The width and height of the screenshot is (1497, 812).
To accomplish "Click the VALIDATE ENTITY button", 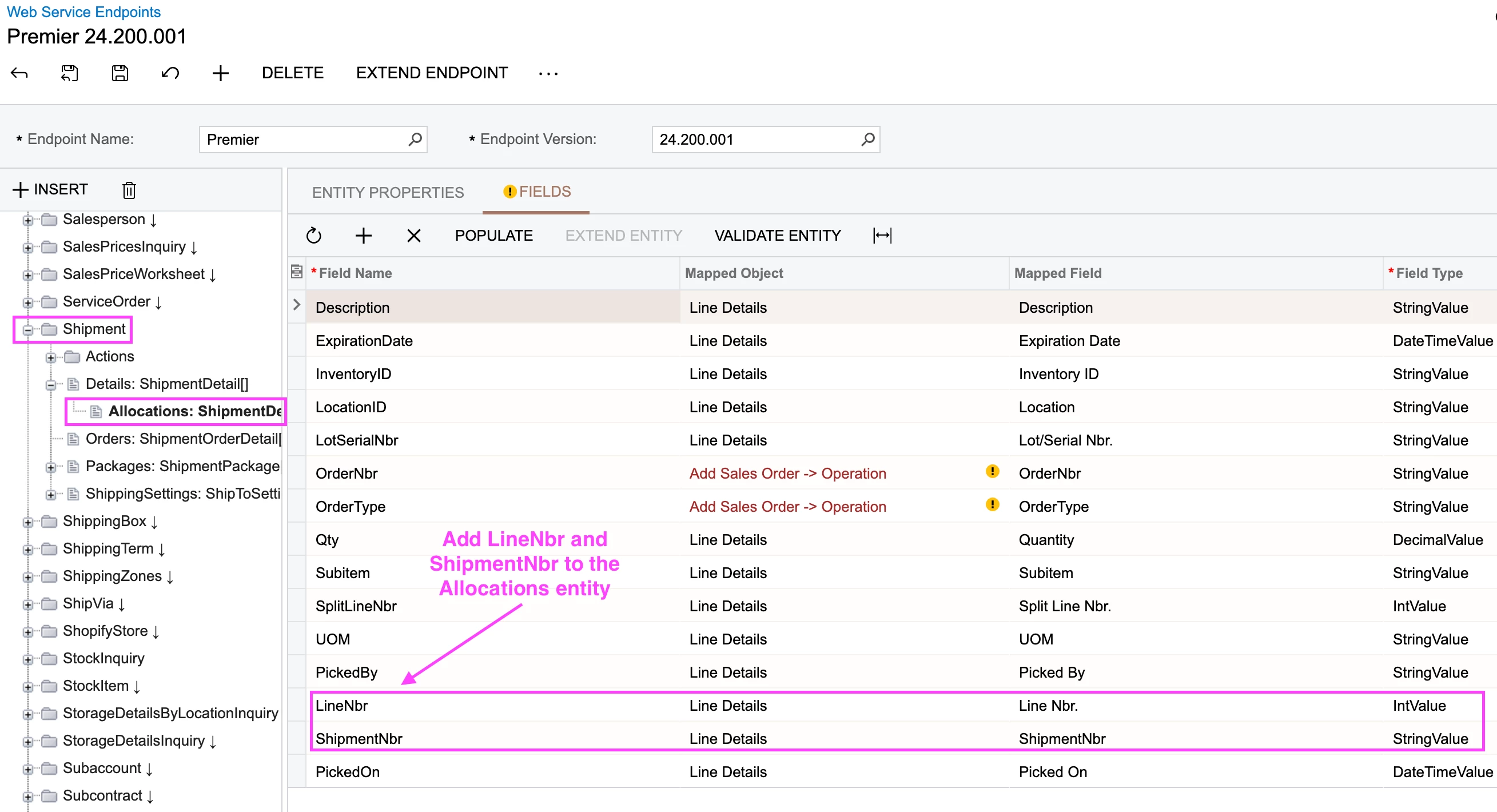I will click(x=777, y=236).
